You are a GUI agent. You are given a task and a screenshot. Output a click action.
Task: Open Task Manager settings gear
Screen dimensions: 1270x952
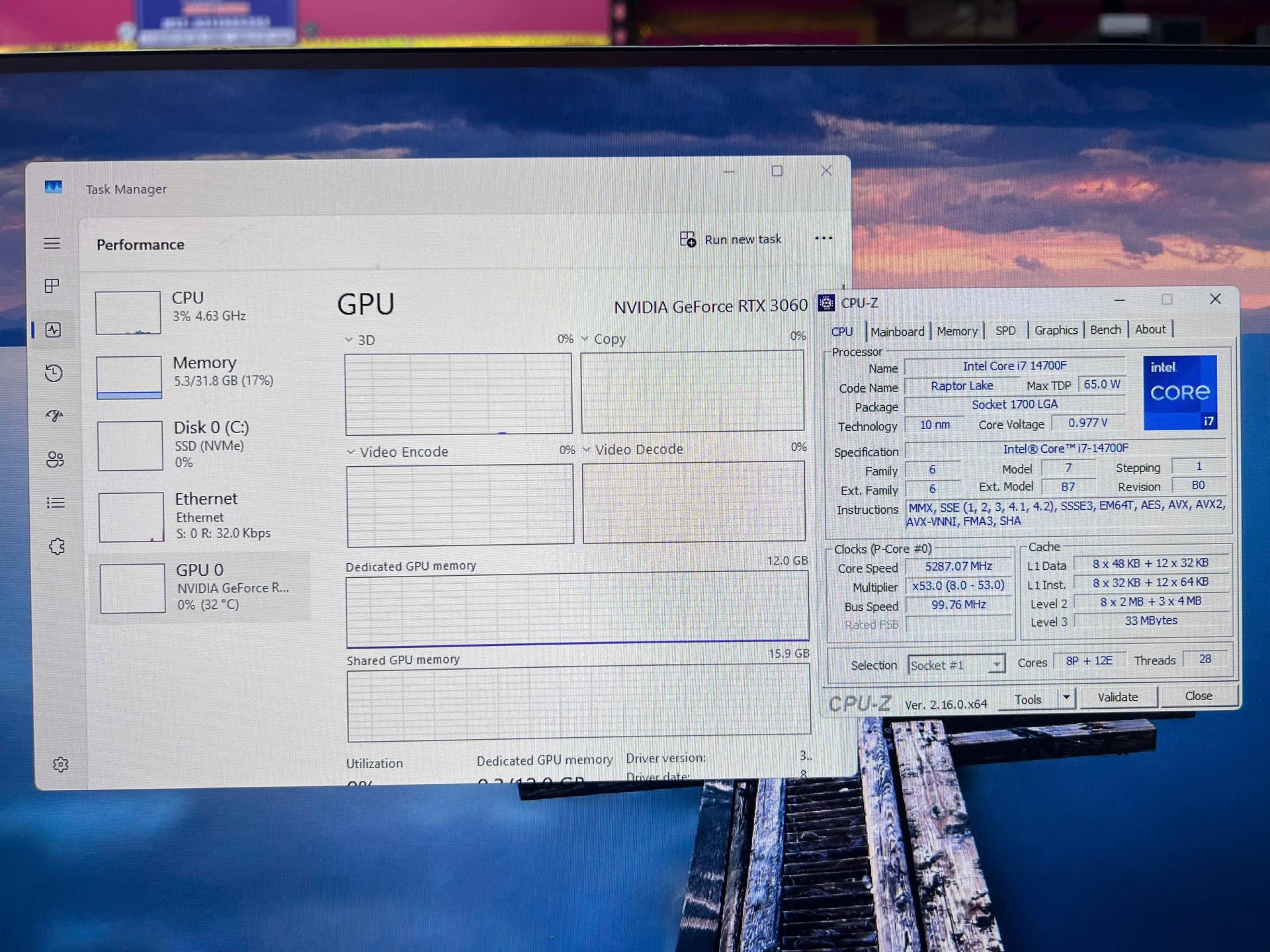[60, 764]
